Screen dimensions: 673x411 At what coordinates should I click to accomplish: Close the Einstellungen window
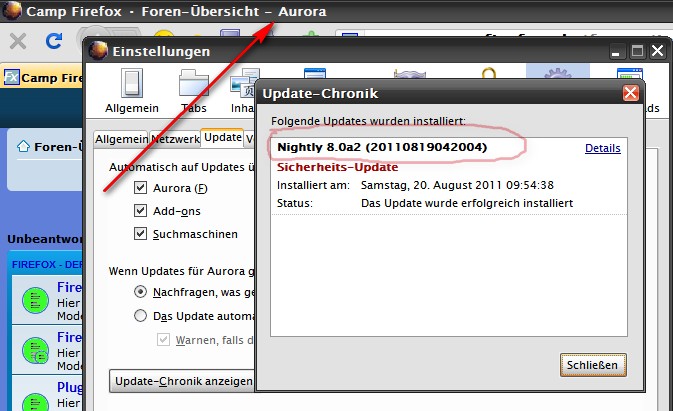658,51
